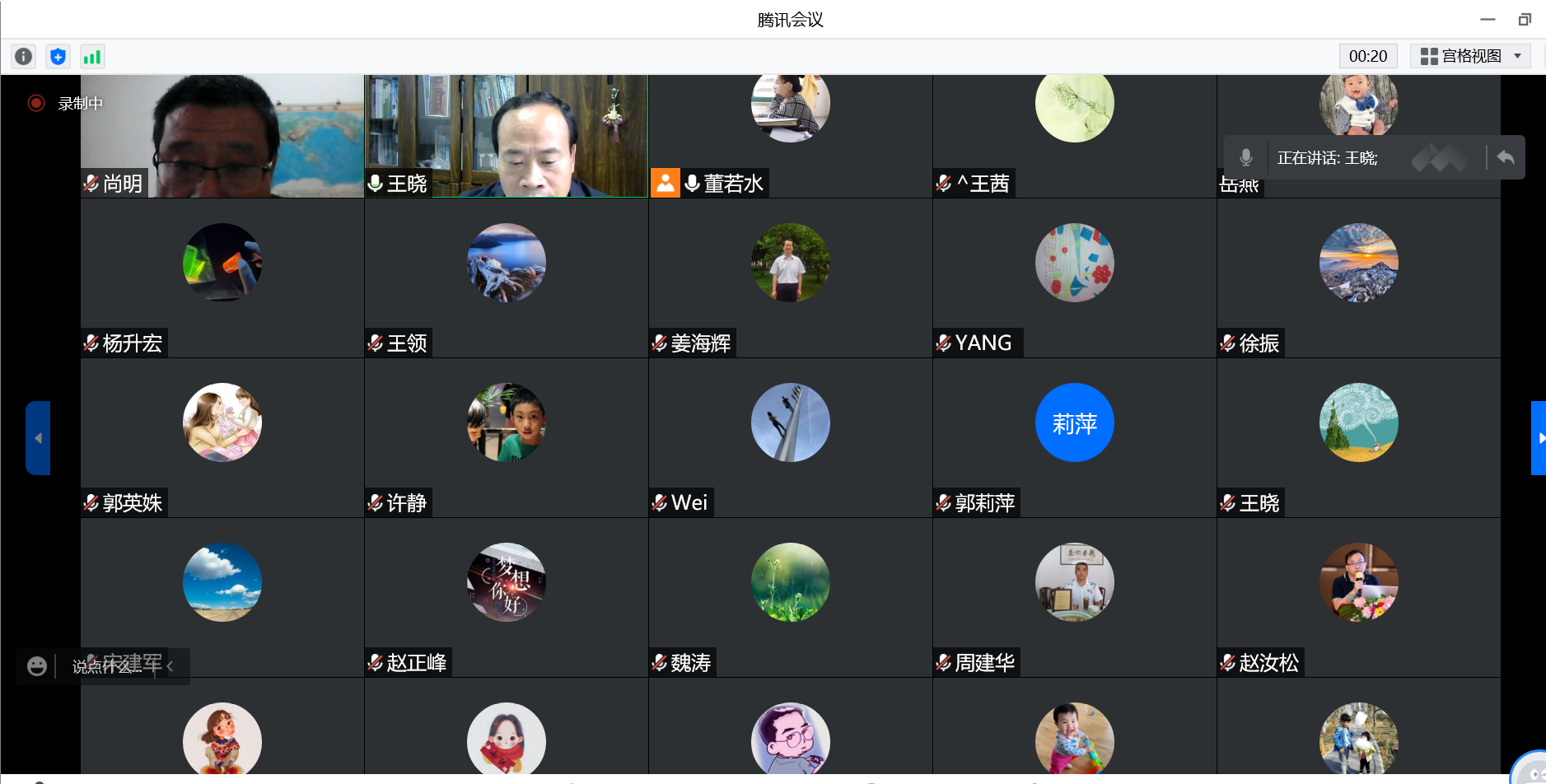Viewport: 1546px width, 784px height.
Task: Click muted mic icon beside 魏涛
Action: point(660,663)
